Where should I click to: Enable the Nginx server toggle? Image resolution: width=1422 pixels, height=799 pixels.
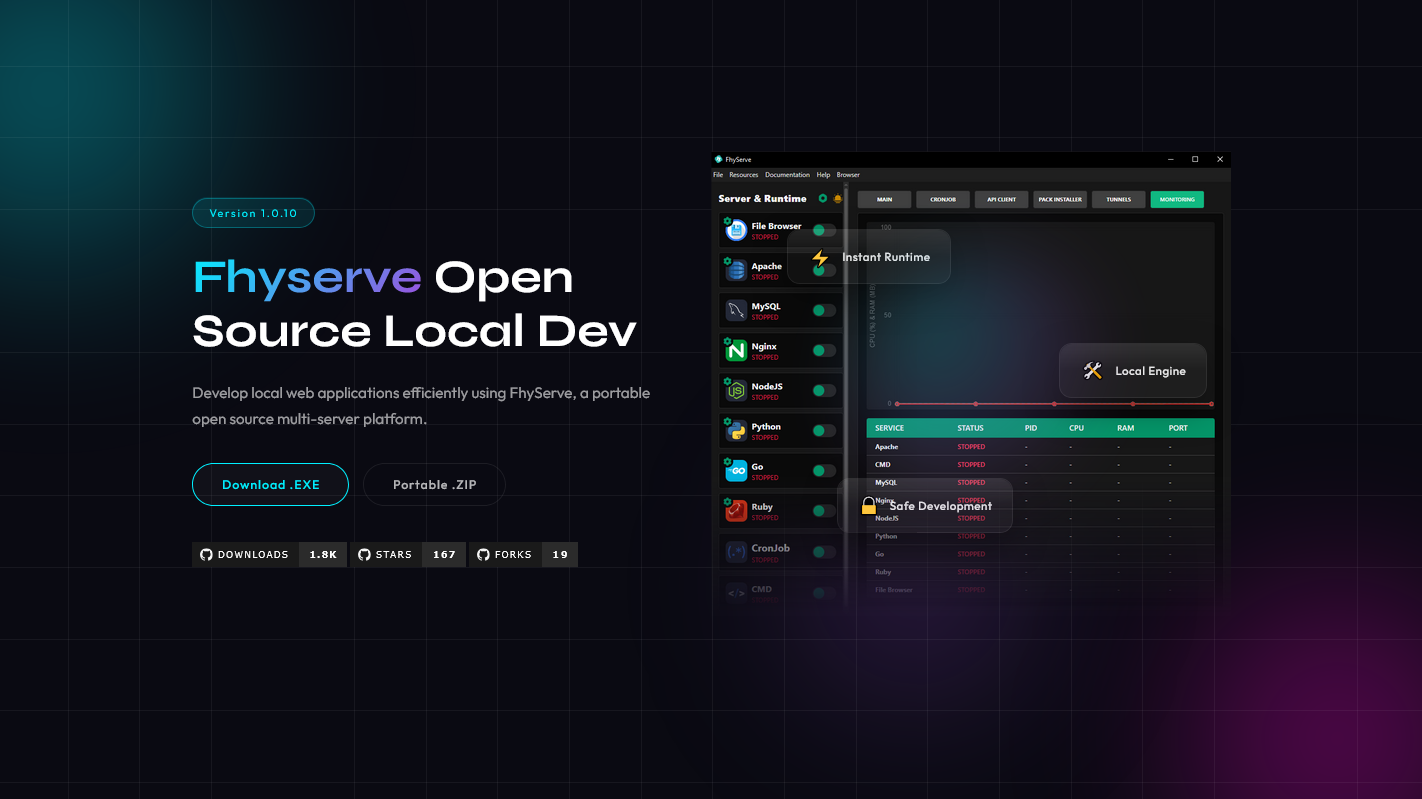tap(824, 350)
